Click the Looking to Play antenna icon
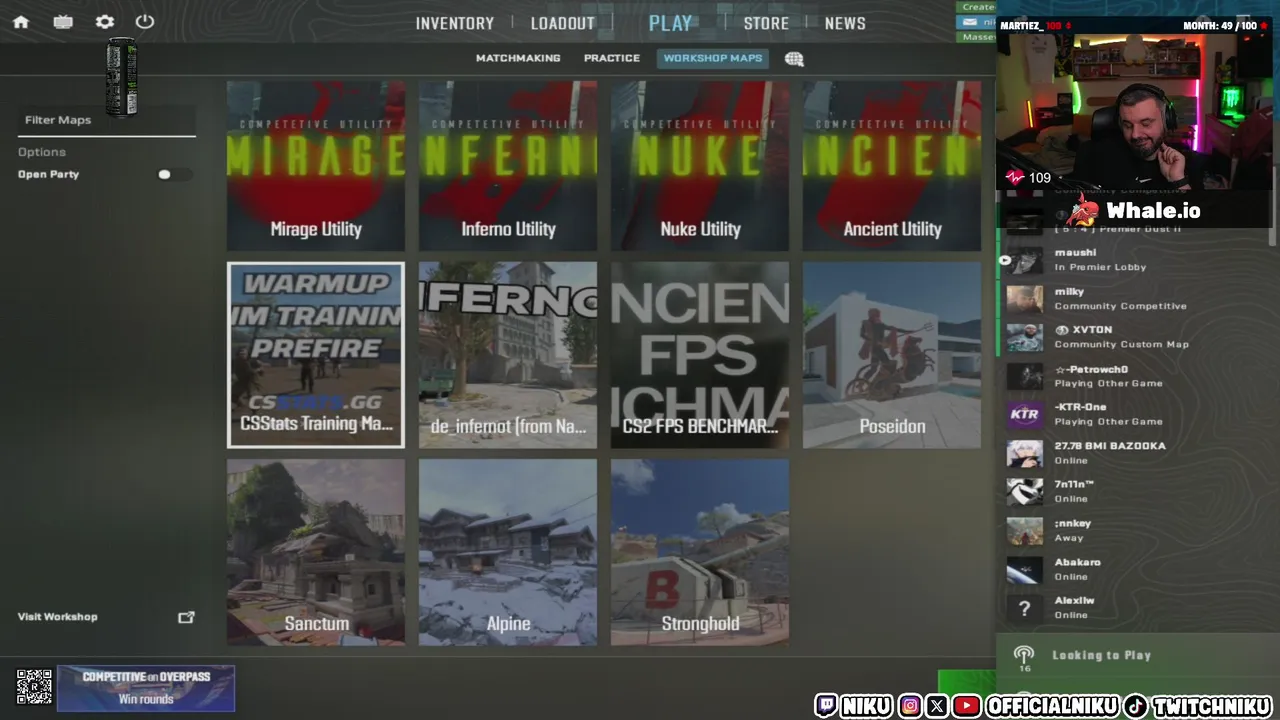The width and height of the screenshot is (1280, 720). 1024,657
